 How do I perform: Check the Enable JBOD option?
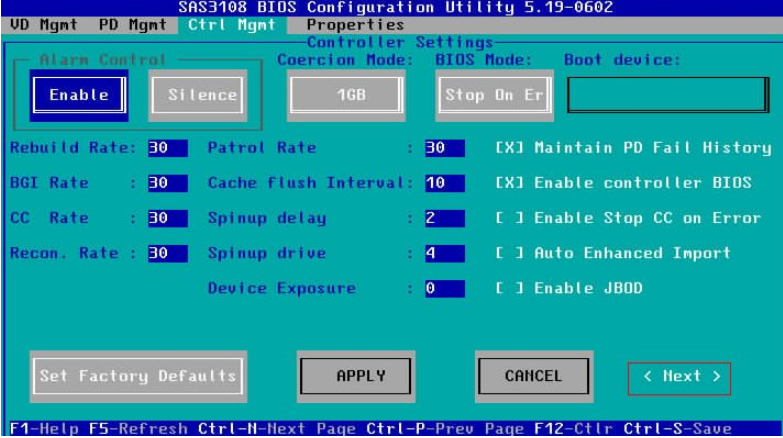pos(509,288)
